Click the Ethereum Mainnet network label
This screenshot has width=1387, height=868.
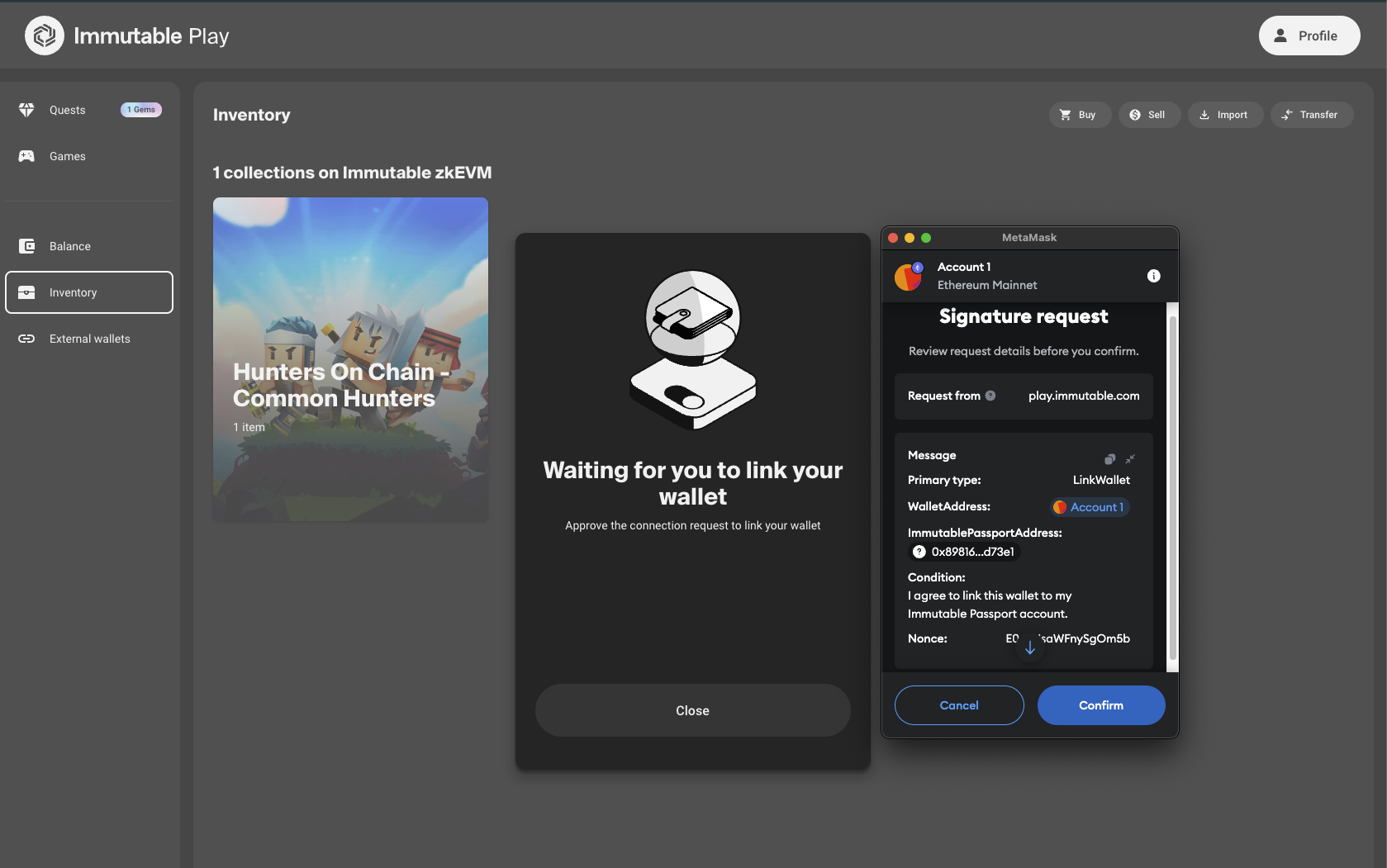coord(987,285)
